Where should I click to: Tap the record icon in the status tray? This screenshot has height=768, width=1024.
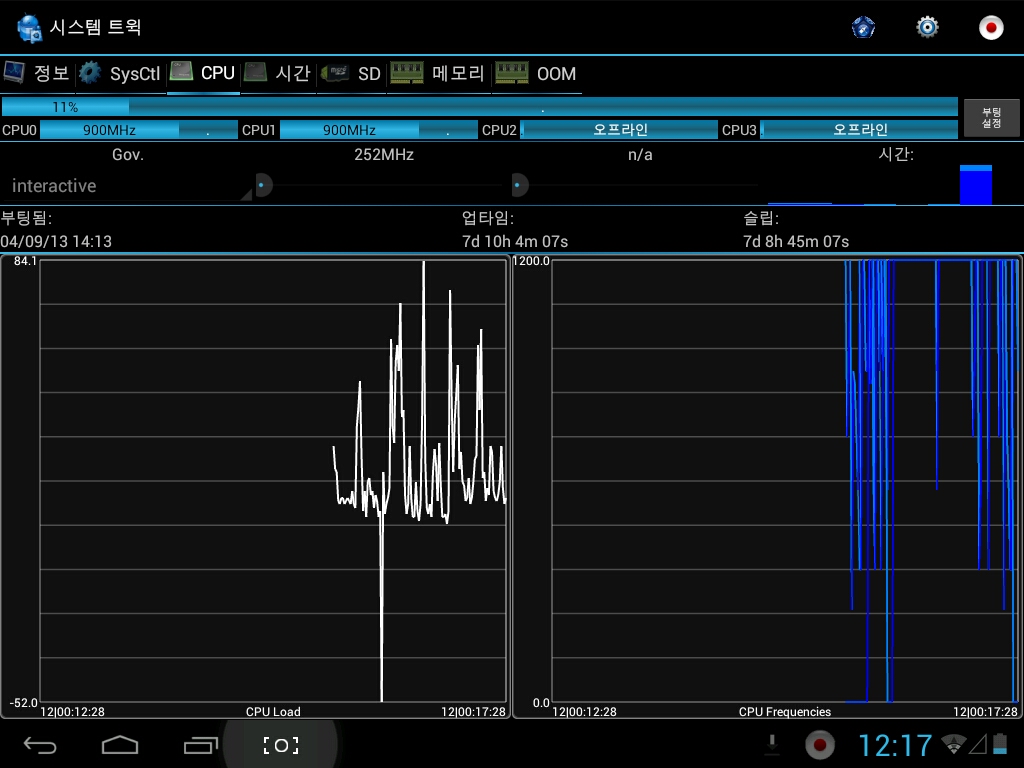click(x=820, y=745)
